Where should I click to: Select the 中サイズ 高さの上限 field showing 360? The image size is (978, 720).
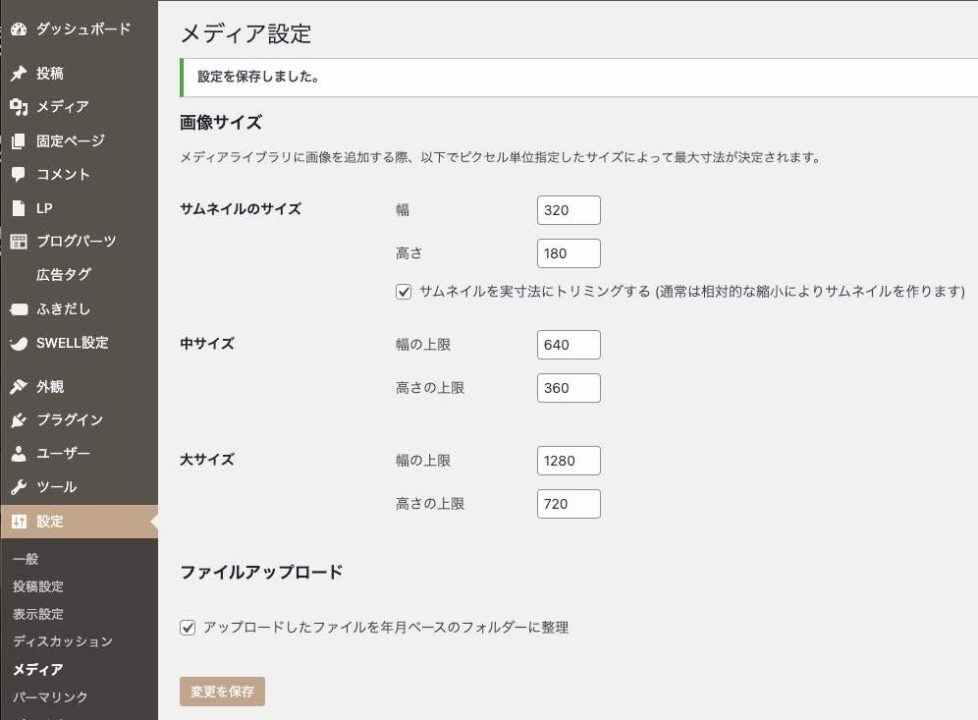569,388
